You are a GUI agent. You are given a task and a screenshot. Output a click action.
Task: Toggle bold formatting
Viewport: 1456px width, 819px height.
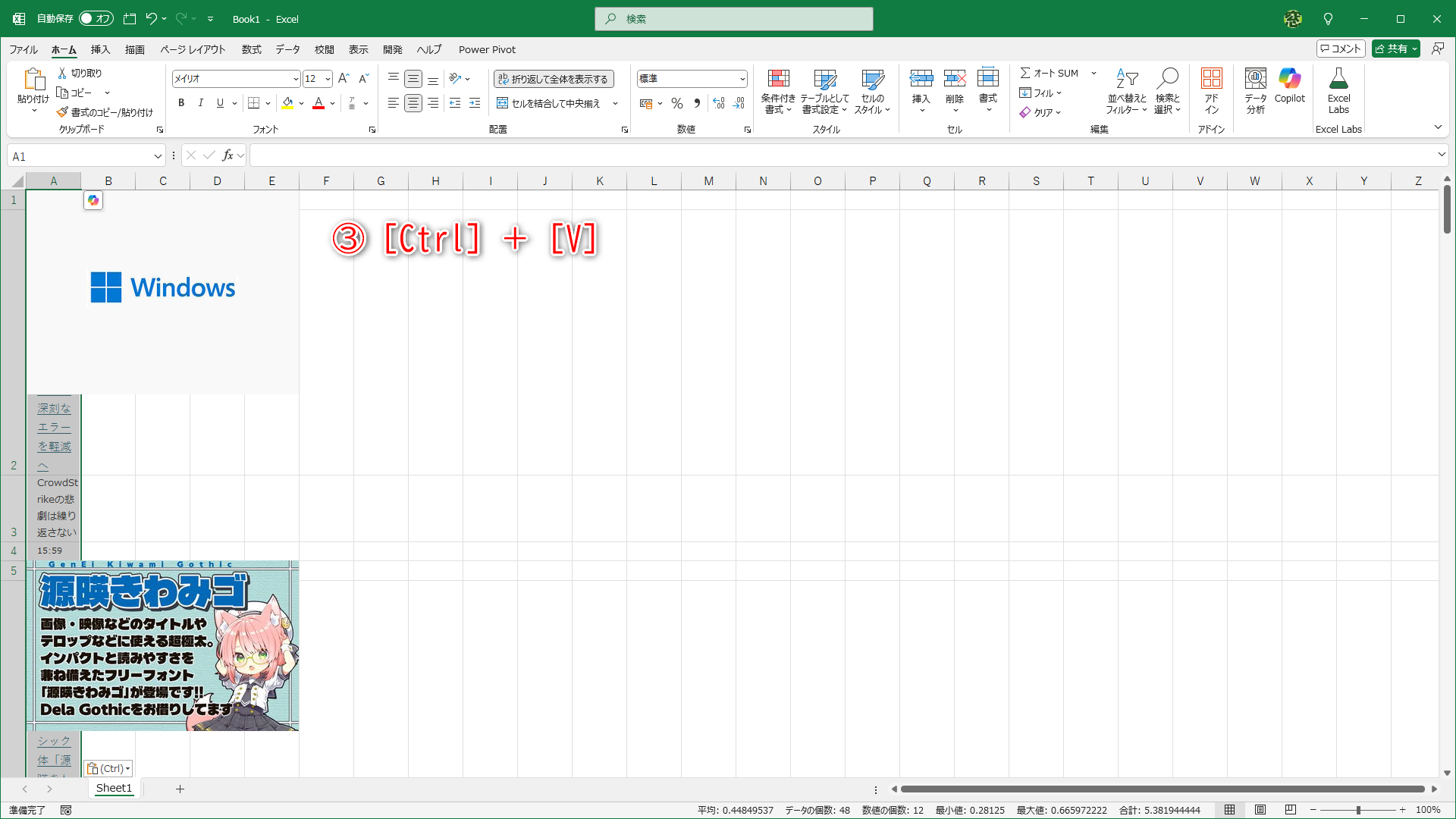180,103
